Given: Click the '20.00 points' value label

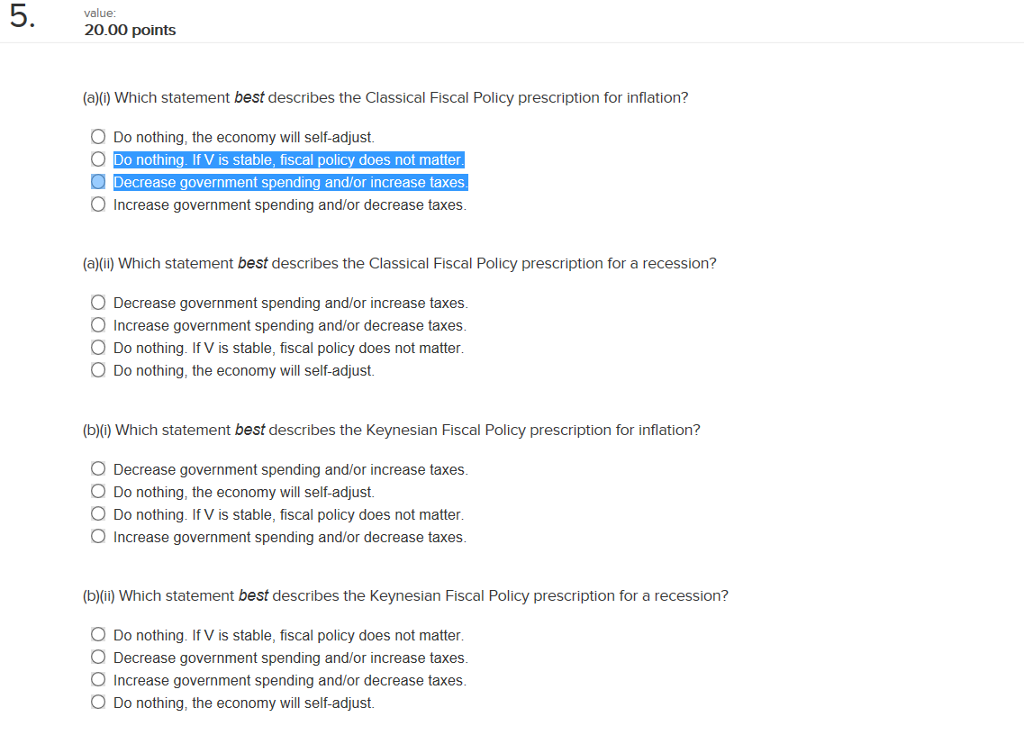Looking at the screenshot, I should tap(130, 30).
